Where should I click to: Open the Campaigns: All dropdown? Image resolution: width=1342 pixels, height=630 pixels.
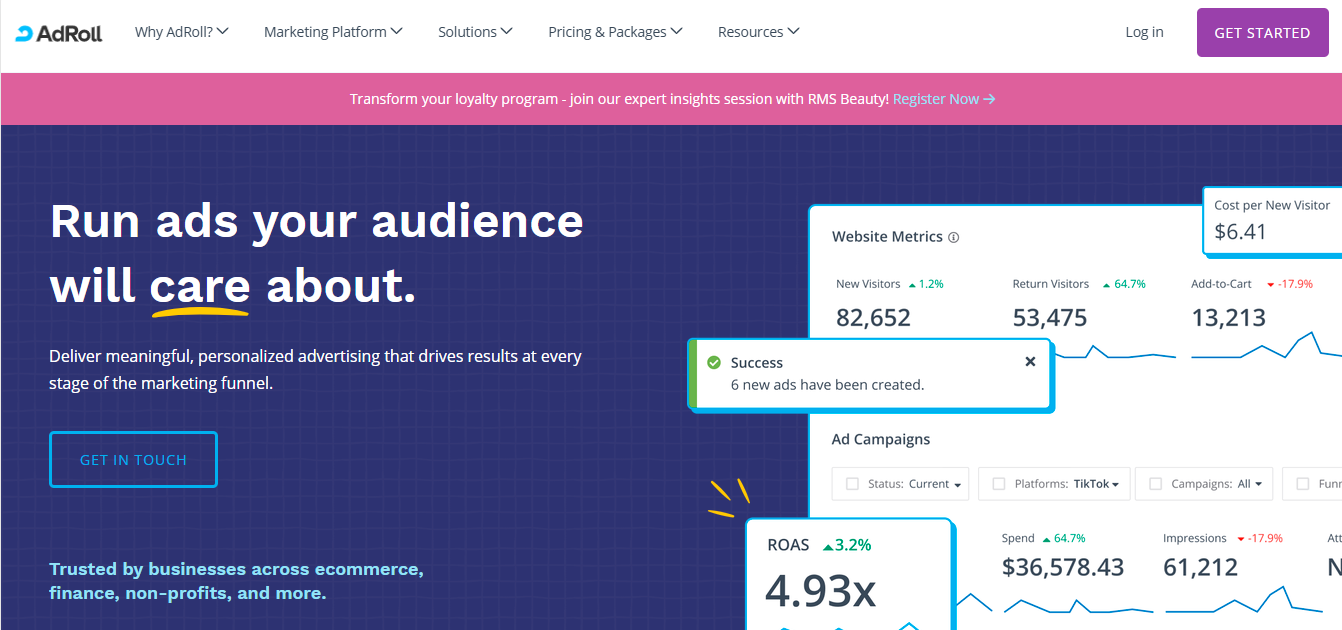tap(1249, 484)
